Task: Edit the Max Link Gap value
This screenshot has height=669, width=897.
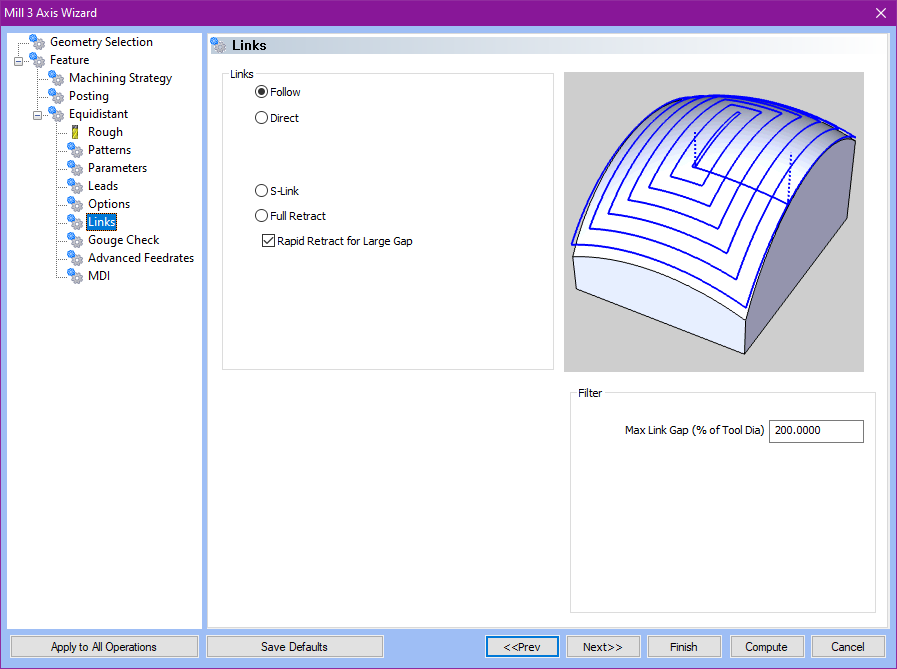Action: click(x=816, y=431)
